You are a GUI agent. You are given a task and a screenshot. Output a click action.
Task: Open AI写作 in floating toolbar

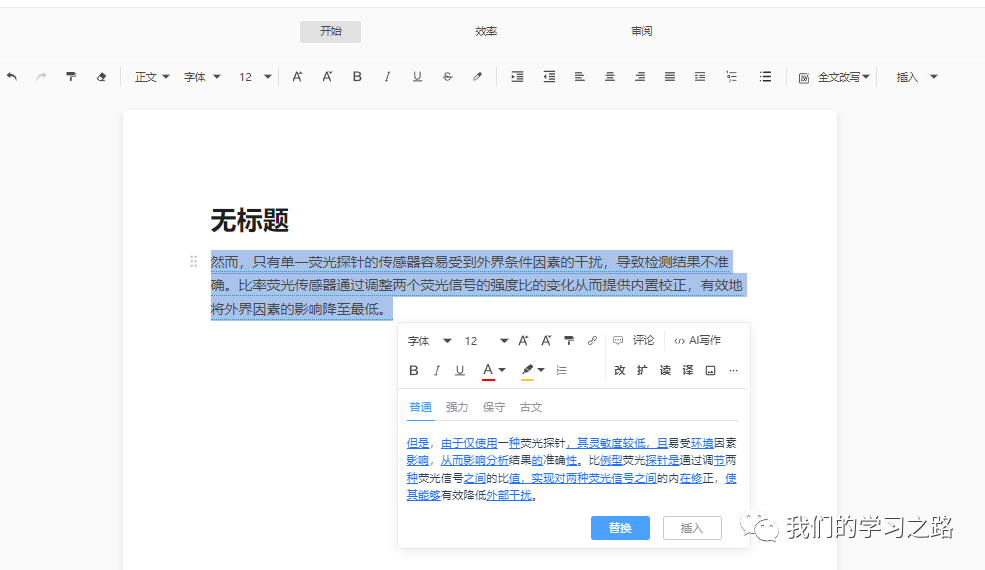tap(697, 340)
